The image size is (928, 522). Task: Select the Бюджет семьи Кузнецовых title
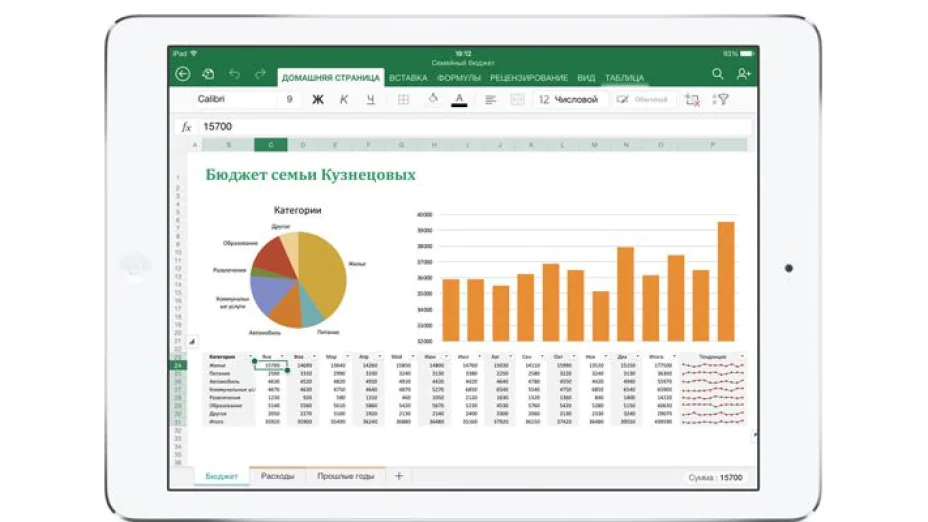click(310, 175)
